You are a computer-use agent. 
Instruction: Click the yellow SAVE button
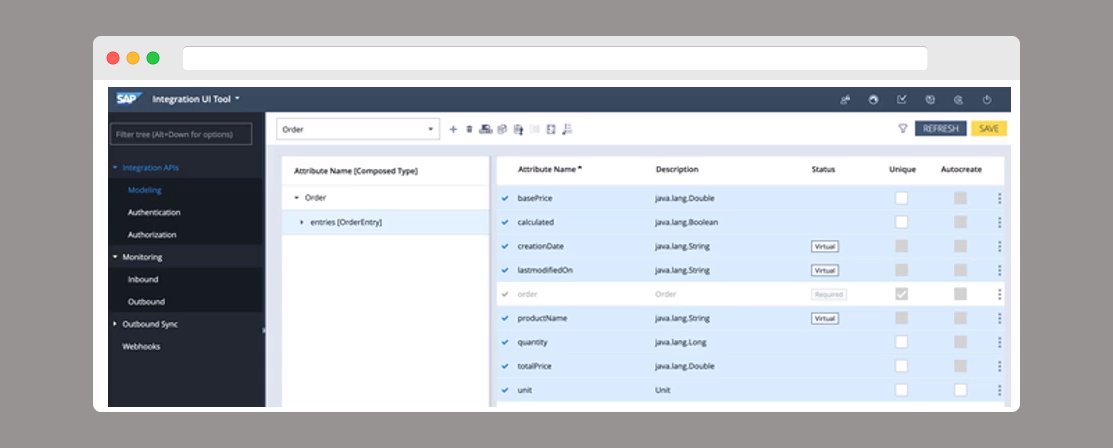(x=989, y=129)
